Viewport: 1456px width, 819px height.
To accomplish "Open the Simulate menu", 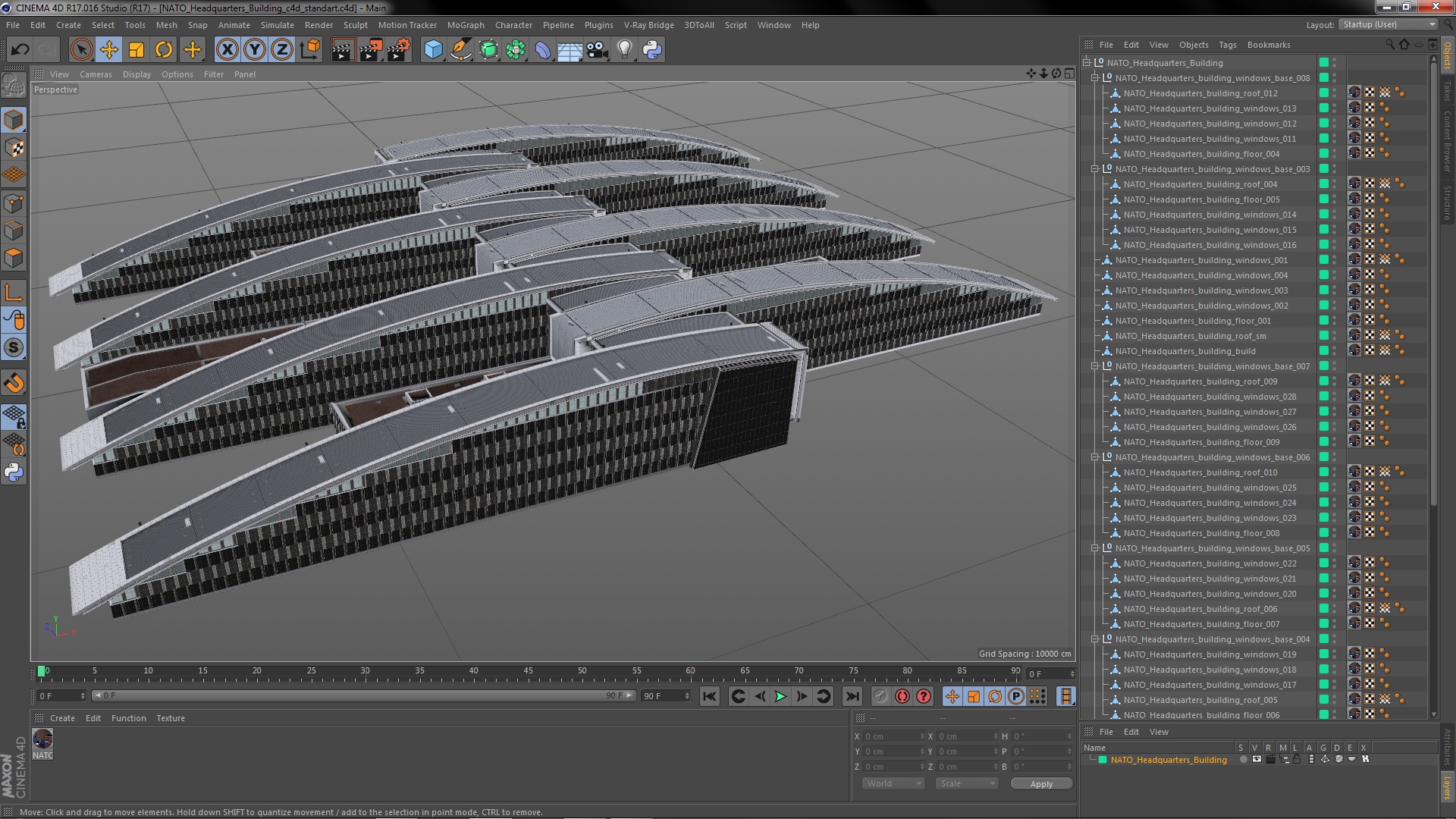I will [x=277, y=25].
